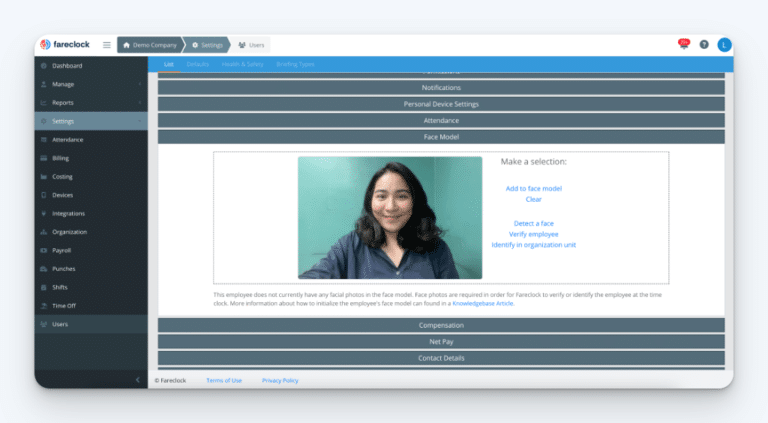
Task: Open the help question mark icon
Action: pos(704,45)
